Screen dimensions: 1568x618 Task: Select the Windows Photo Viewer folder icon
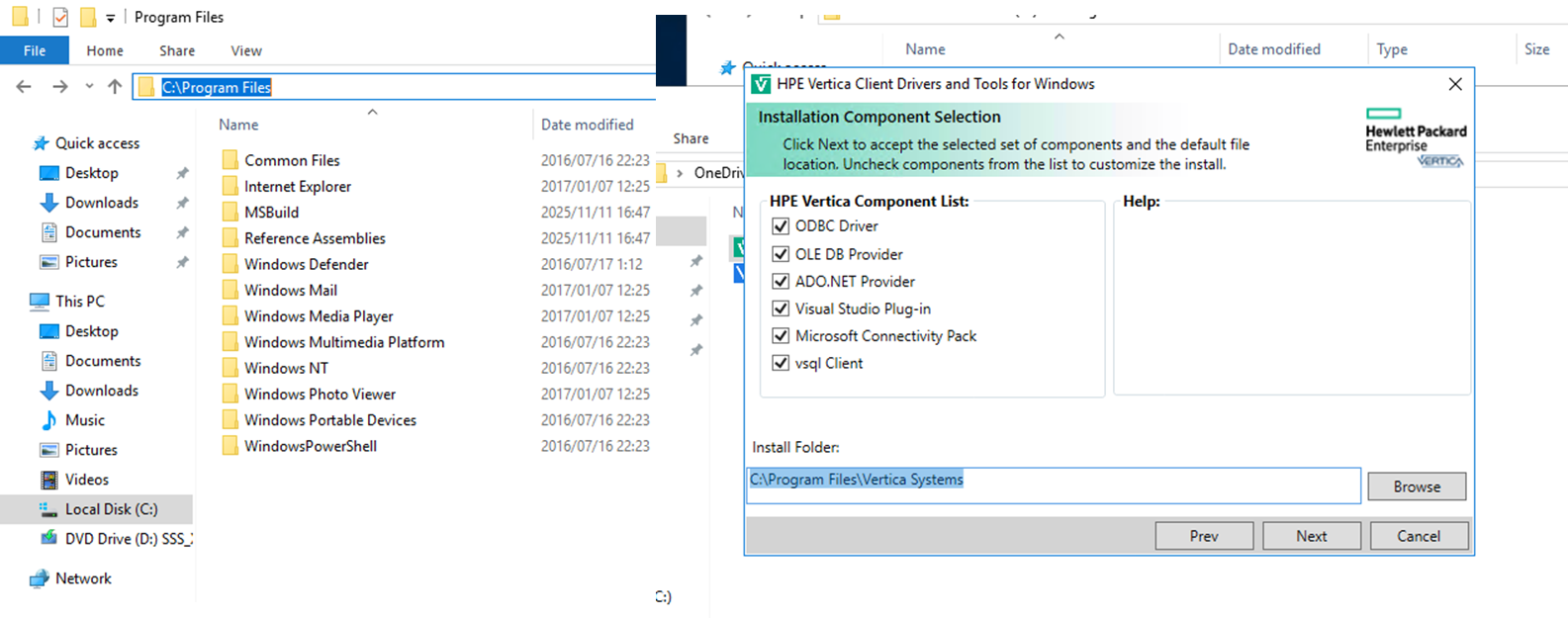[231, 394]
